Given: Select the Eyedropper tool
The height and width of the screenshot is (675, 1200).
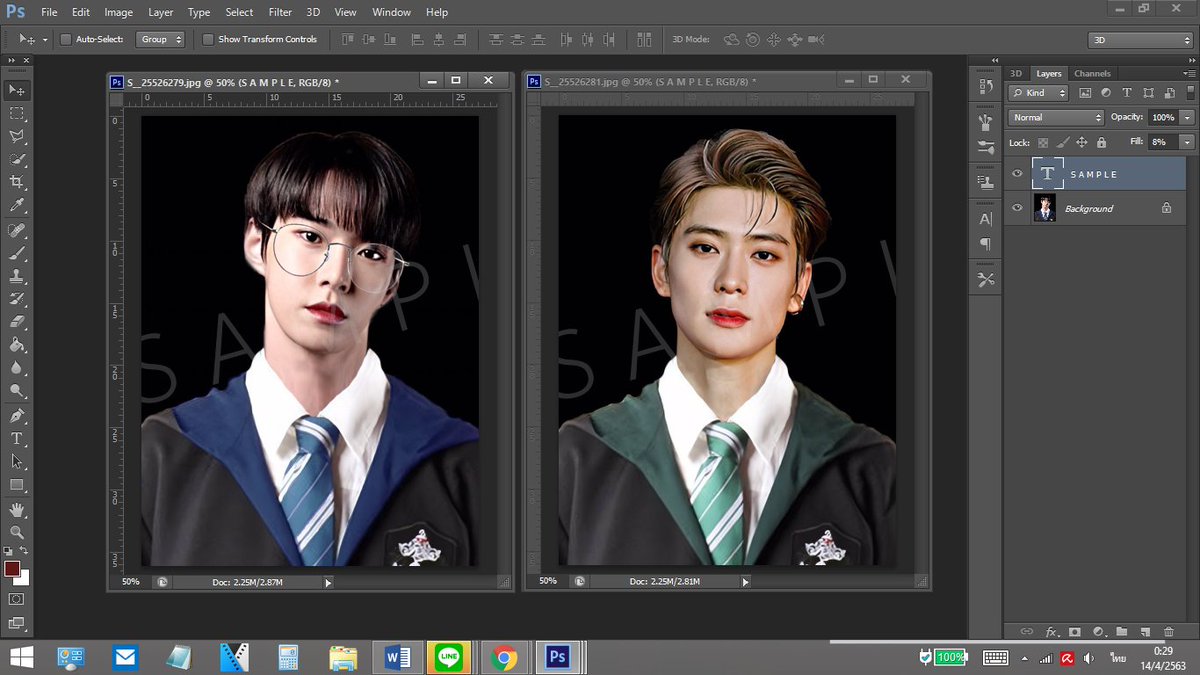Looking at the screenshot, I should (17, 205).
